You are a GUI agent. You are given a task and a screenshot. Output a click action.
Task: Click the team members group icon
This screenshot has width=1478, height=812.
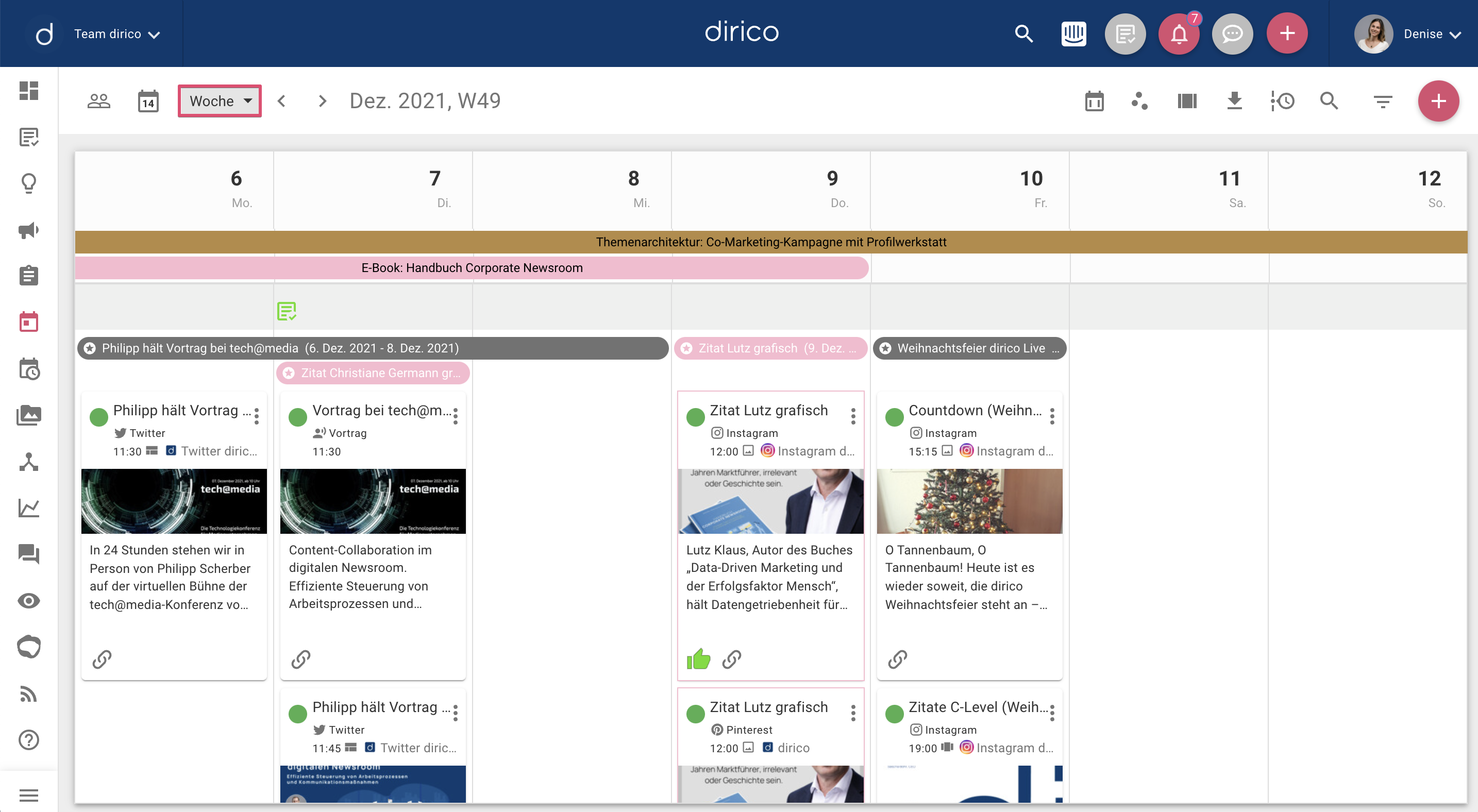click(98, 101)
